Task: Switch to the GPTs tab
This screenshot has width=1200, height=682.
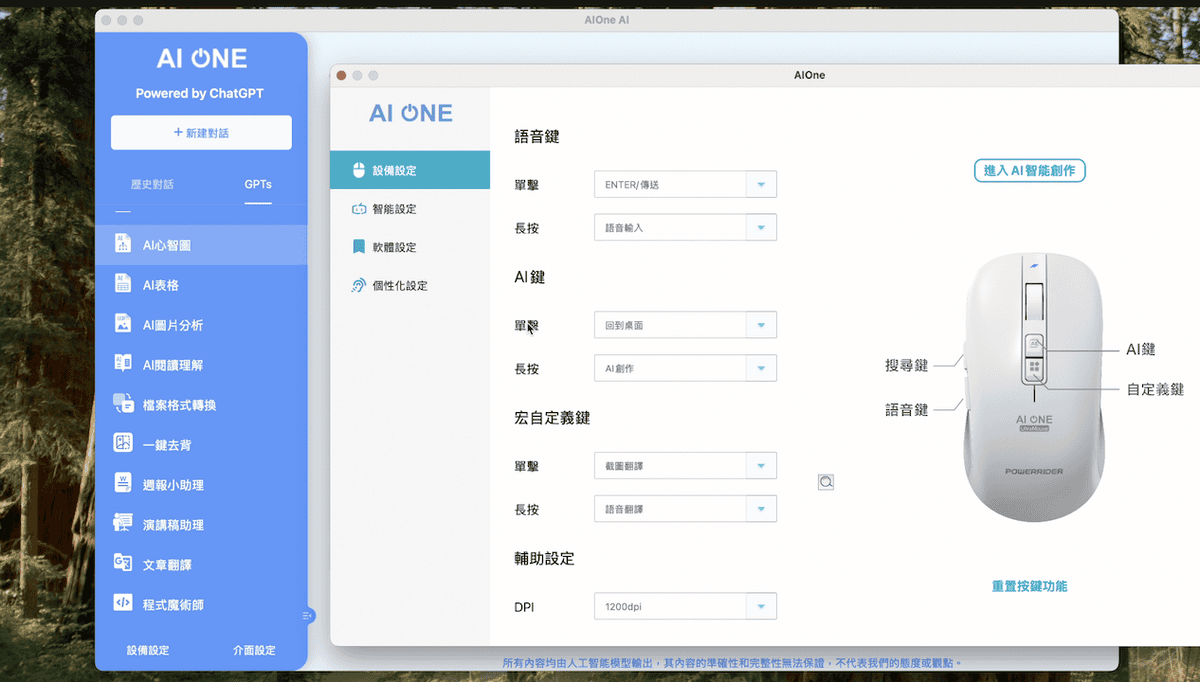Action: pos(258,184)
